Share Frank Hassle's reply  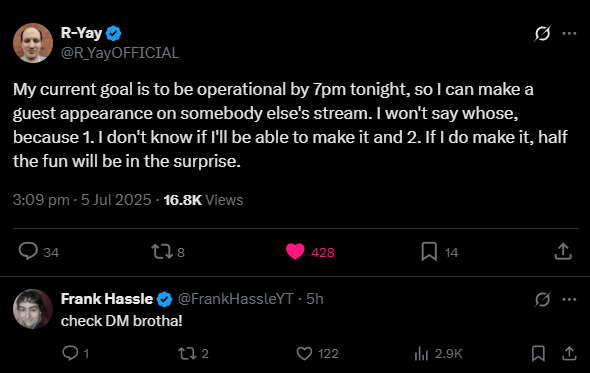pos(569,353)
